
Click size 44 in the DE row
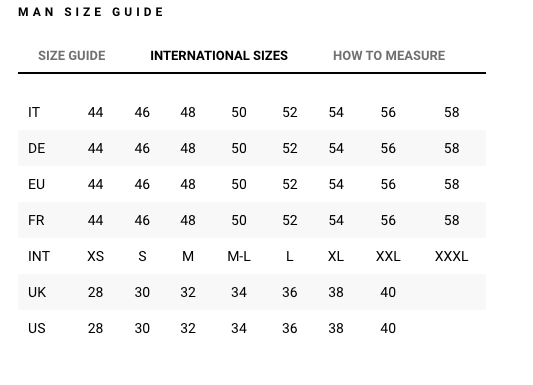pos(96,148)
